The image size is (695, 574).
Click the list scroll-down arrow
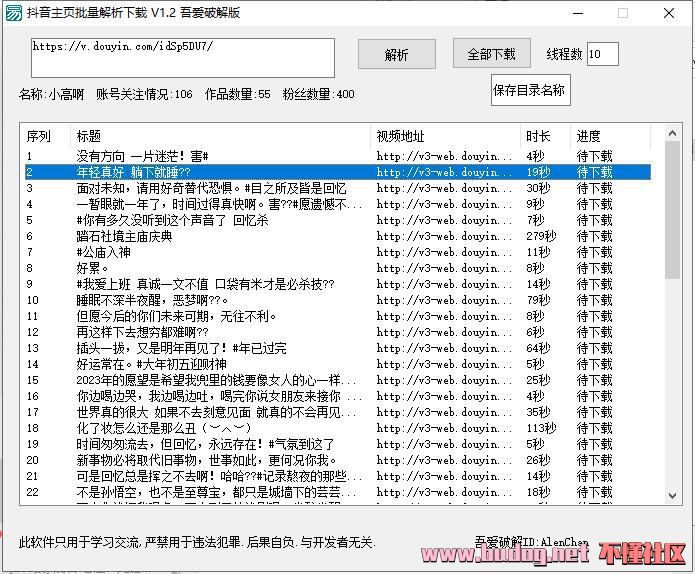click(x=672, y=496)
